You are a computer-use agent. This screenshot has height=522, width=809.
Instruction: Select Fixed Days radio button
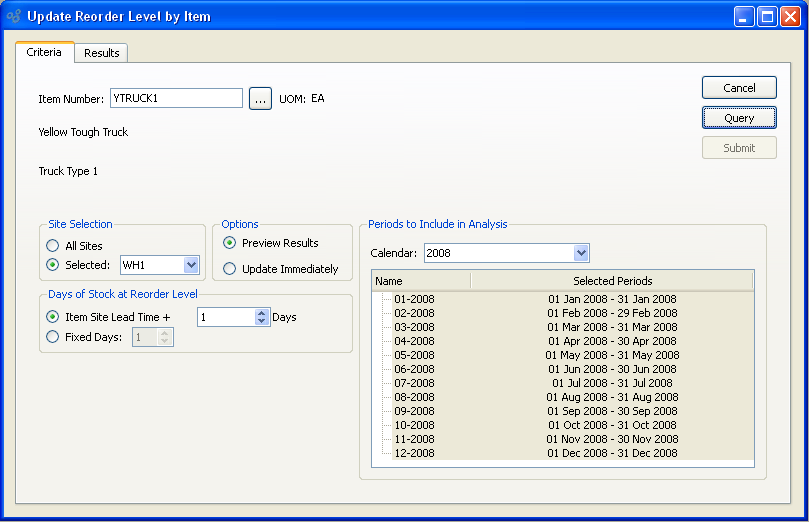pyautogui.click(x=53, y=337)
